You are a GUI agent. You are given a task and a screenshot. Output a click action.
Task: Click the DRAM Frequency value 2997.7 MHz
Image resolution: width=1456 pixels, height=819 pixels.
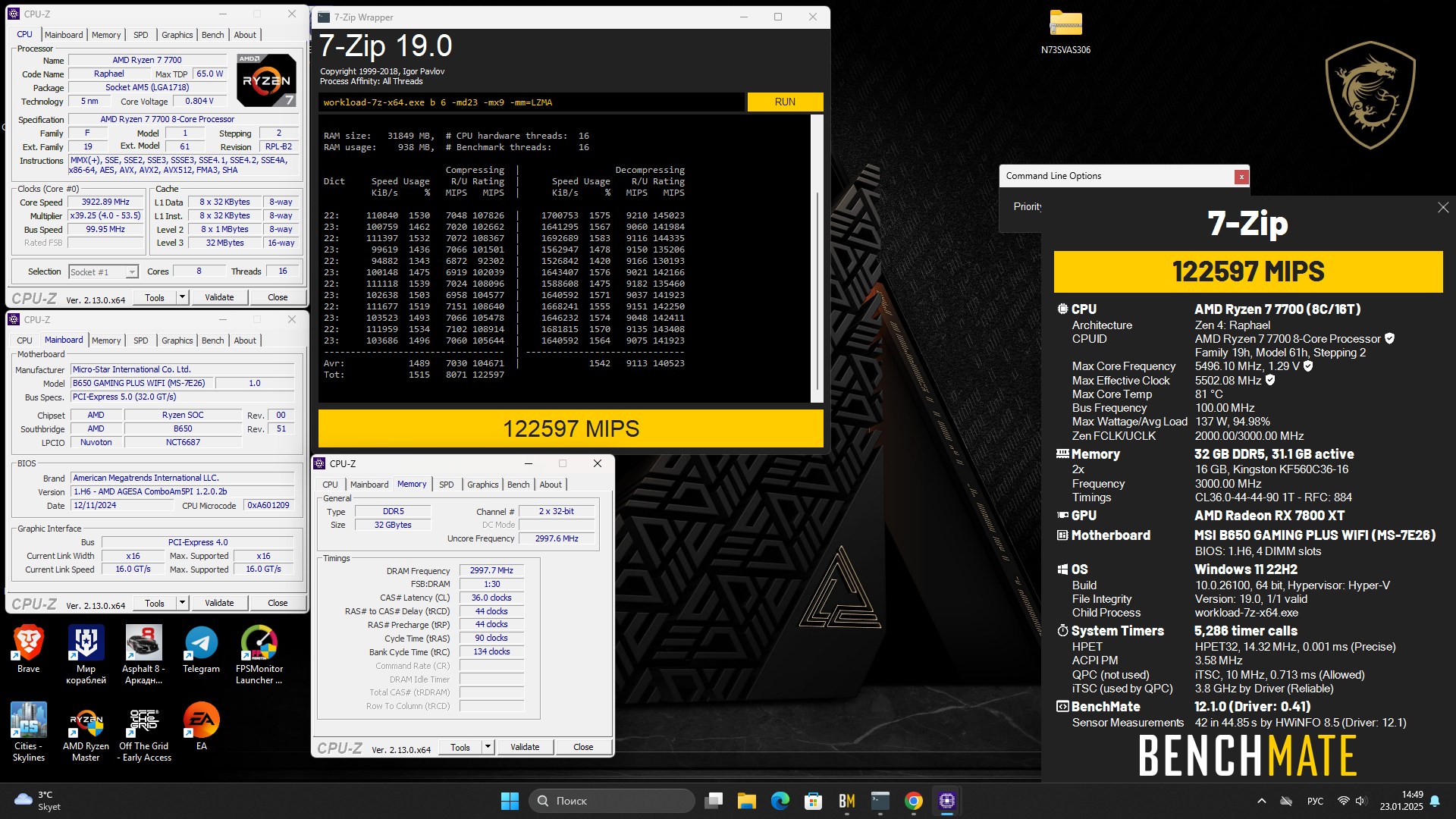coord(491,570)
